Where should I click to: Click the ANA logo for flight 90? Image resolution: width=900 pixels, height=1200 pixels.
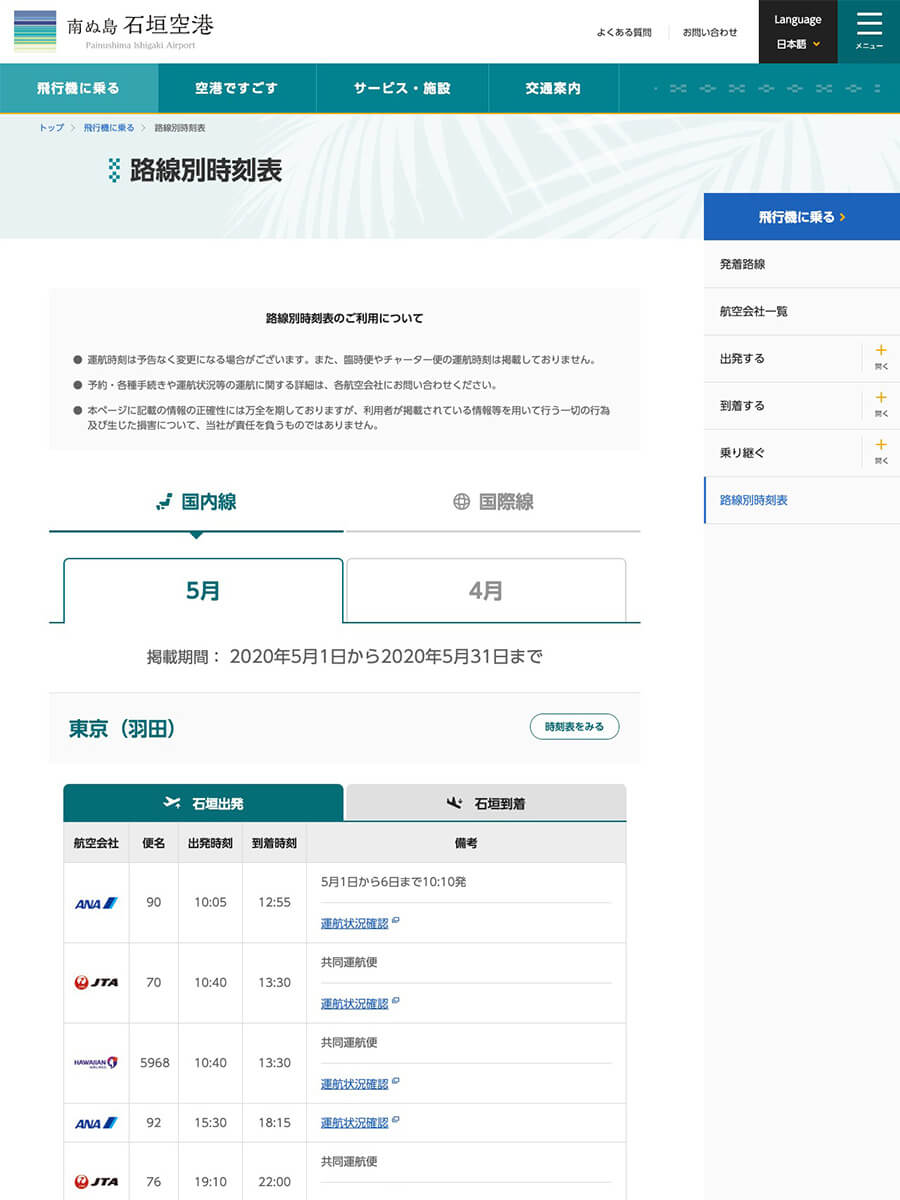(96, 903)
